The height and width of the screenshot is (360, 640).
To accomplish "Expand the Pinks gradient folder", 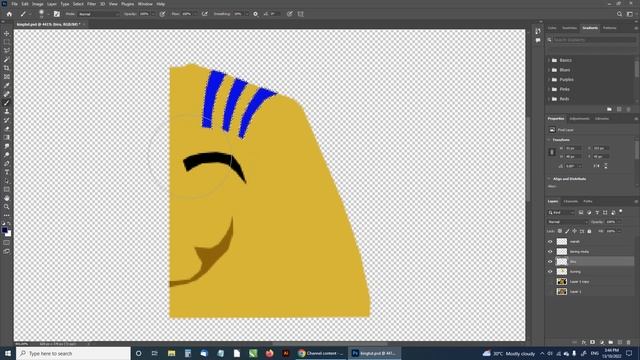I will click(549, 89).
